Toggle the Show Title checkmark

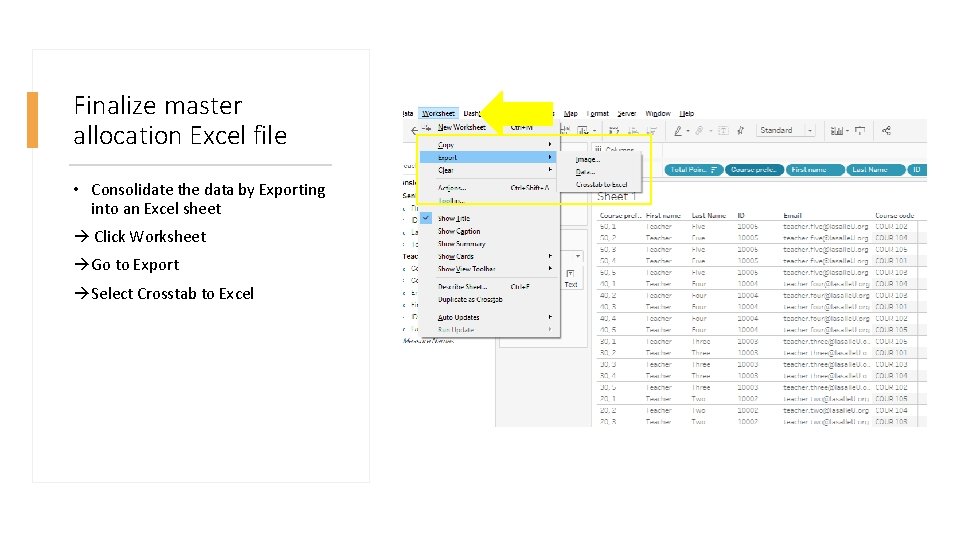tap(426, 218)
